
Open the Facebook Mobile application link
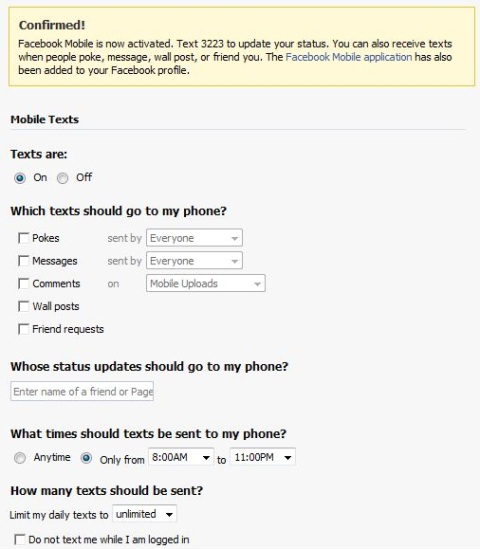pos(349,57)
